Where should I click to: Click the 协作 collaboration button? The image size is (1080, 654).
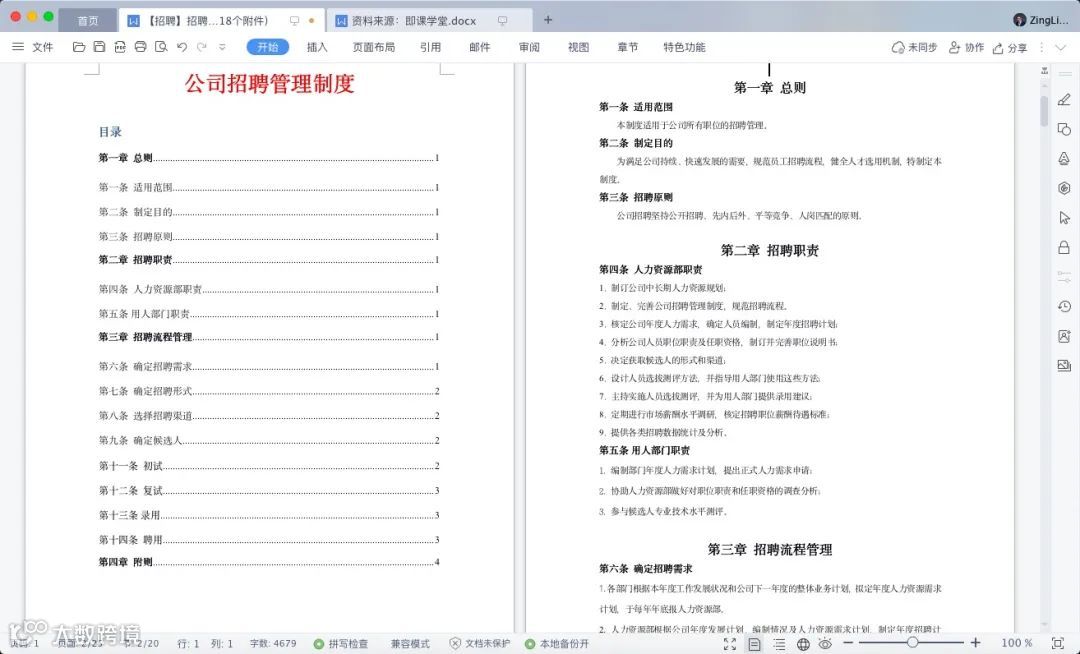(966, 48)
